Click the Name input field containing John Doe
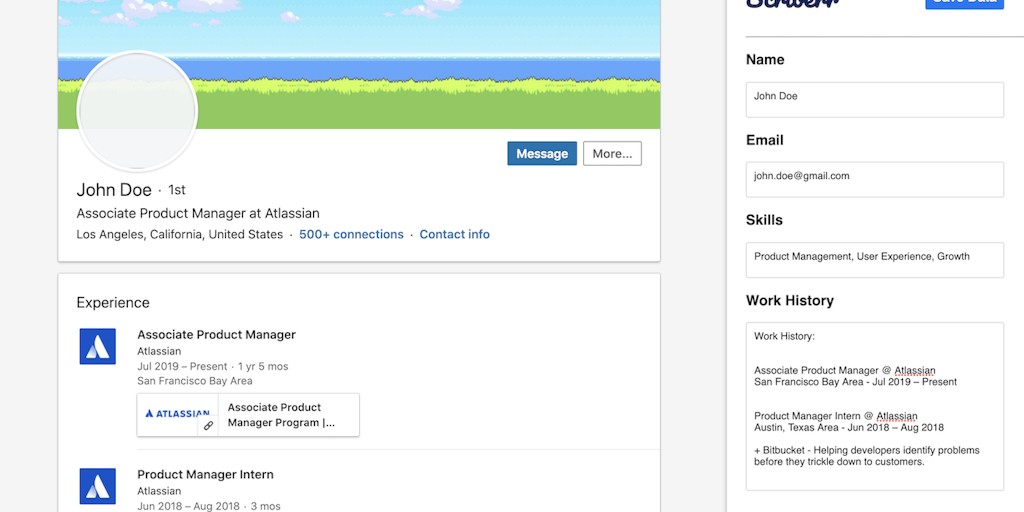The height and width of the screenshot is (512, 1024). coord(874,100)
